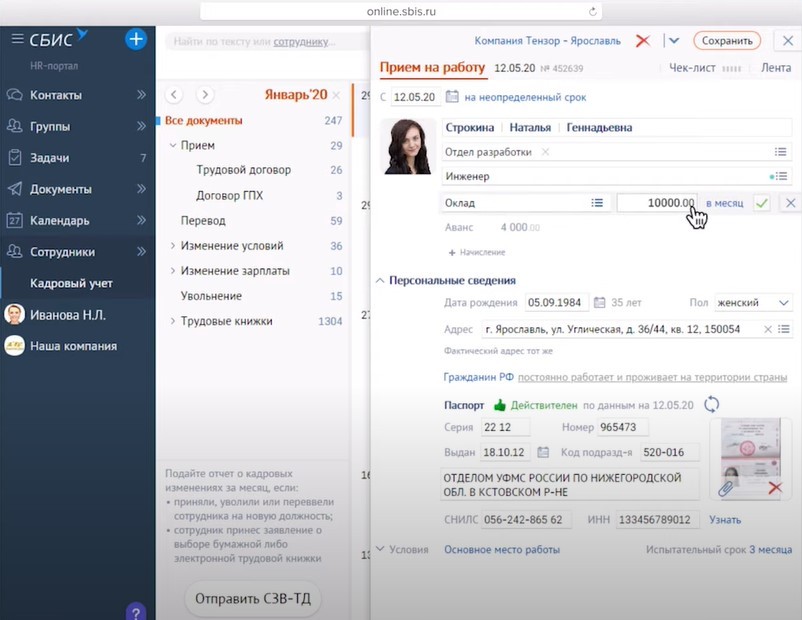Open the help question mark icon
The height and width of the screenshot is (620, 802).
pos(137,610)
